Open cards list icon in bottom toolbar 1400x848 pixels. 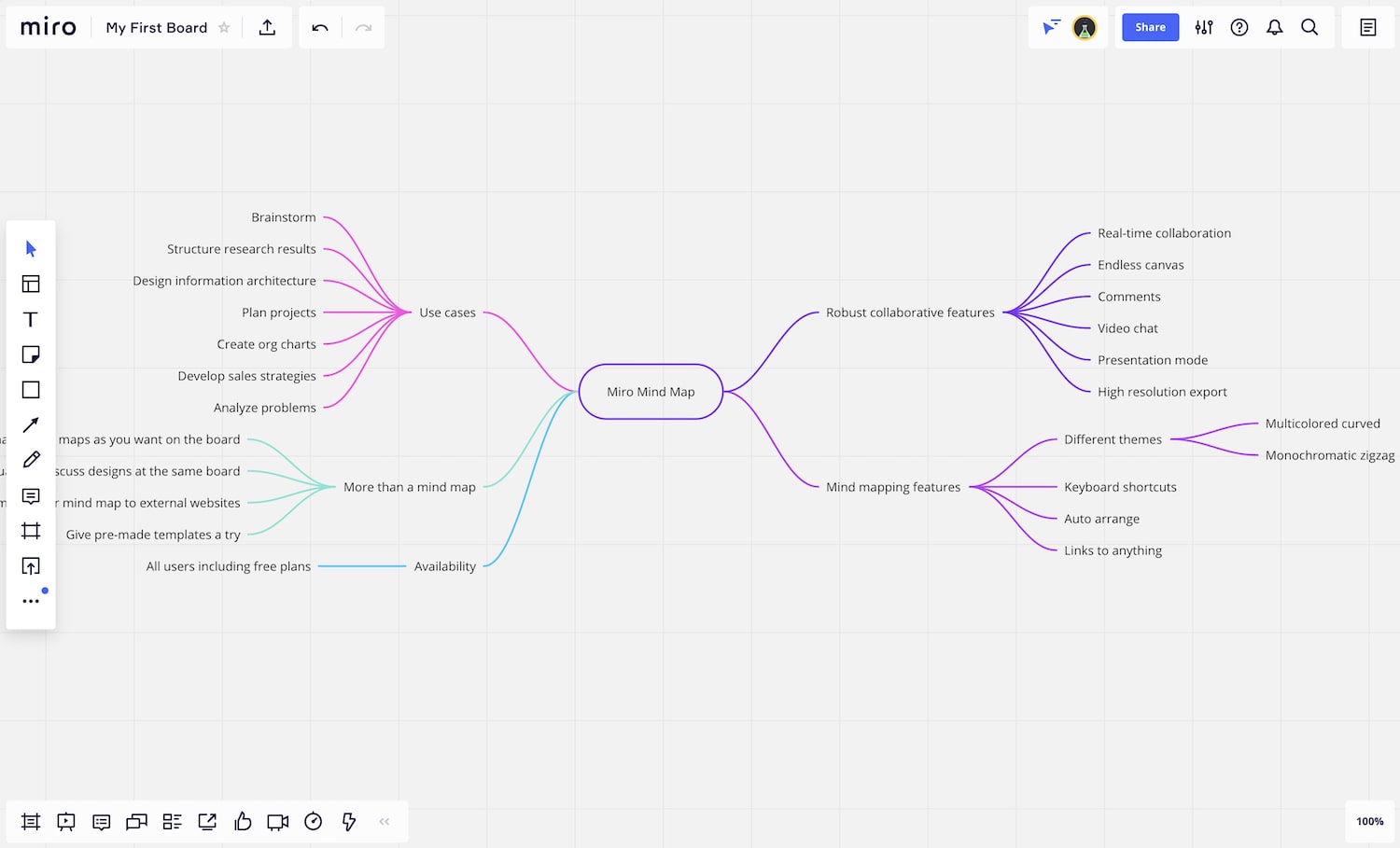coord(172,822)
